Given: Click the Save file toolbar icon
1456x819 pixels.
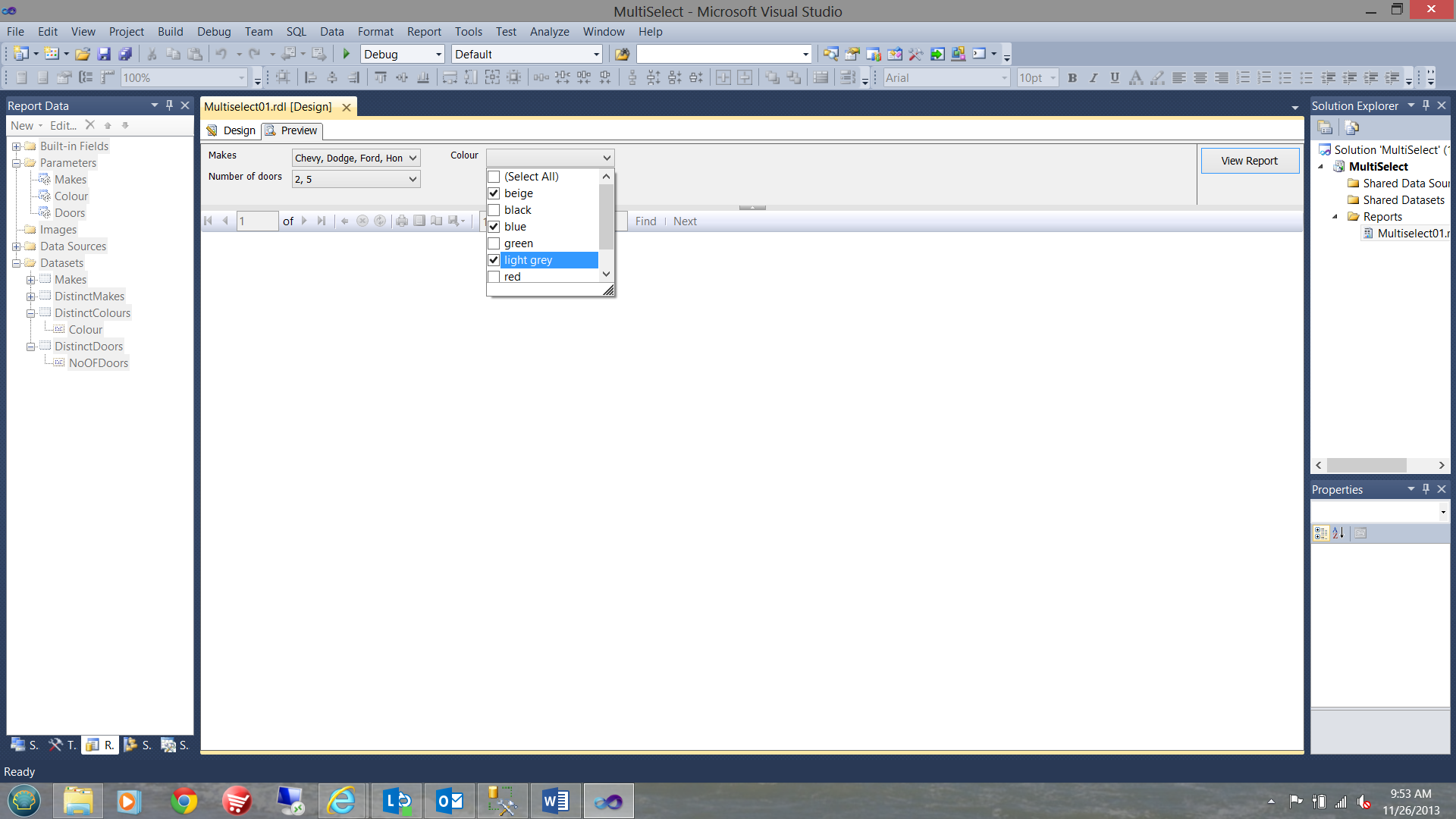Looking at the screenshot, I should tap(104, 54).
